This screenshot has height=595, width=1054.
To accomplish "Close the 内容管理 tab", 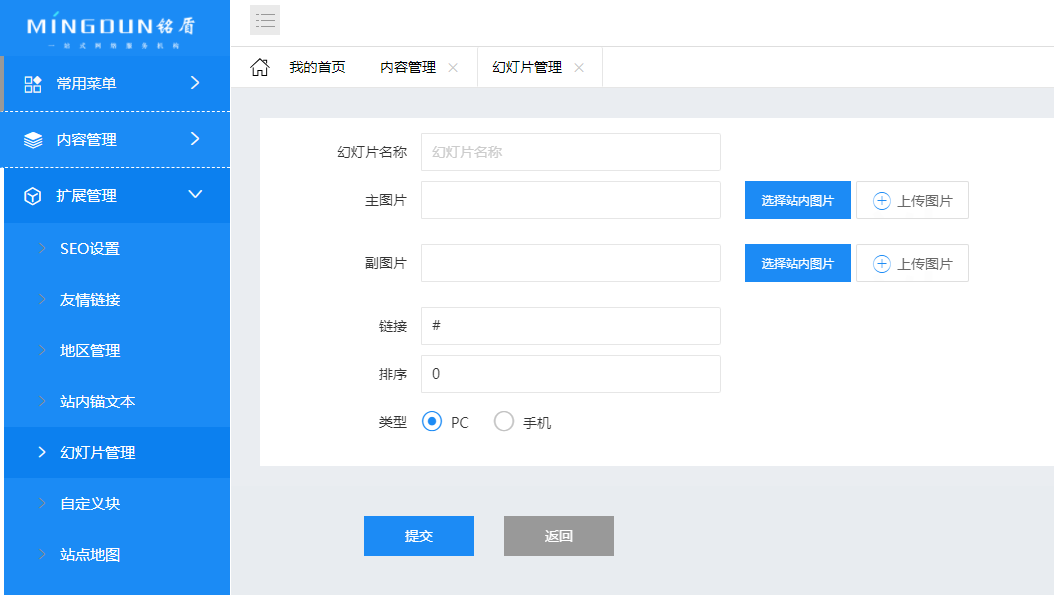I will [453, 68].
